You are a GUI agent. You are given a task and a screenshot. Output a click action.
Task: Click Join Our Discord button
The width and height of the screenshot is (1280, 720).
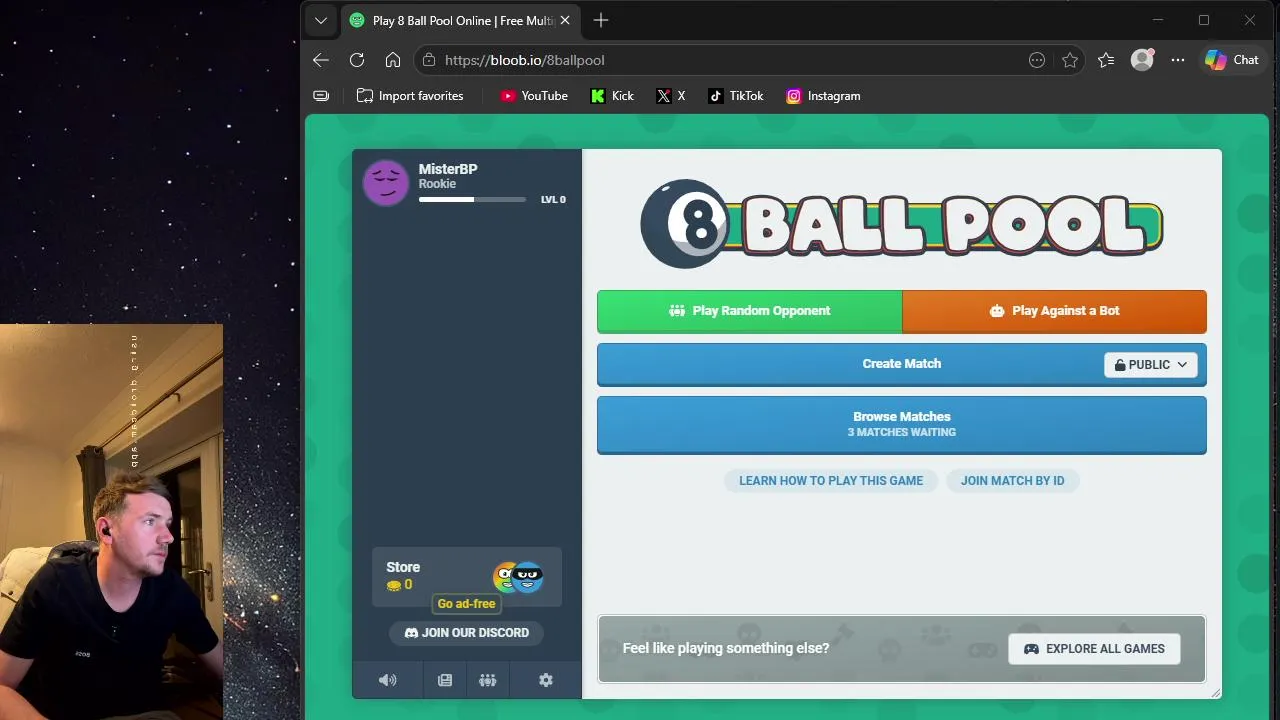[x=466, y=633]
